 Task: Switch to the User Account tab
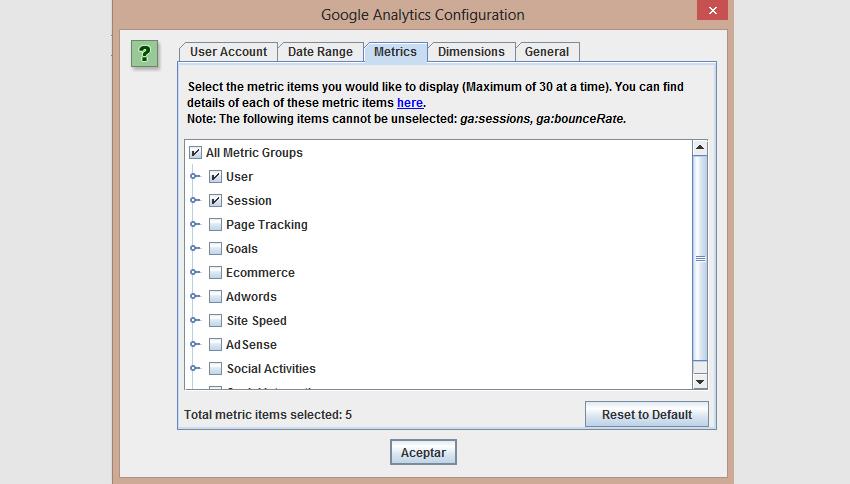[x=228, y=51]
